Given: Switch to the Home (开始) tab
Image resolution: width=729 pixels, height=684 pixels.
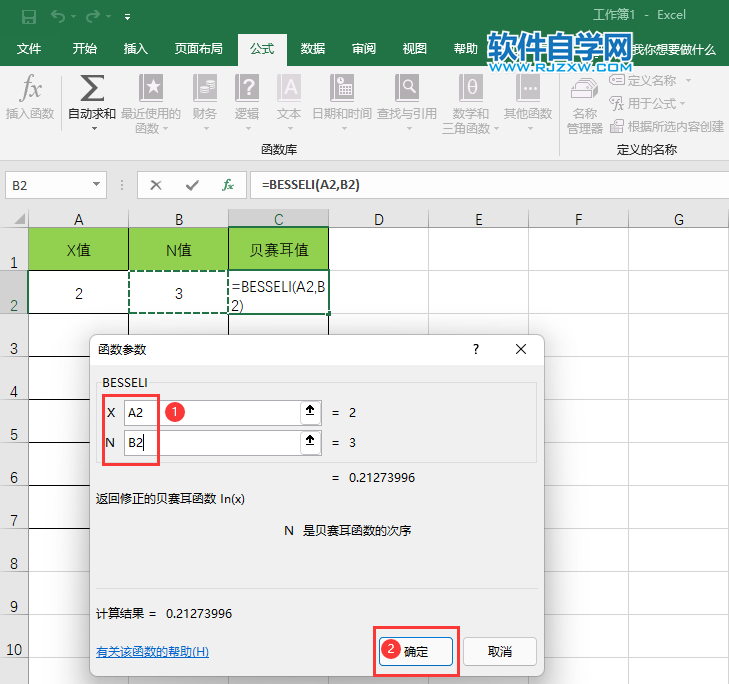Looking at the screenshot, I should 85,49.
